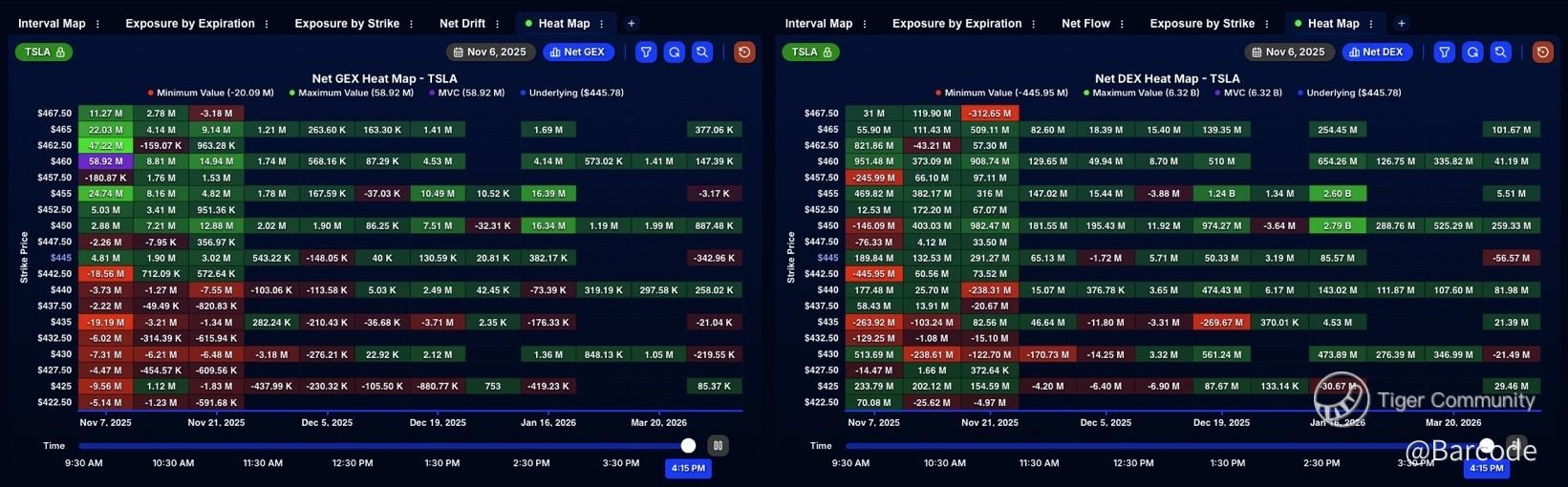Open the Net DEX metric selector
The image size is (1568, 487).
point(1377,53)
